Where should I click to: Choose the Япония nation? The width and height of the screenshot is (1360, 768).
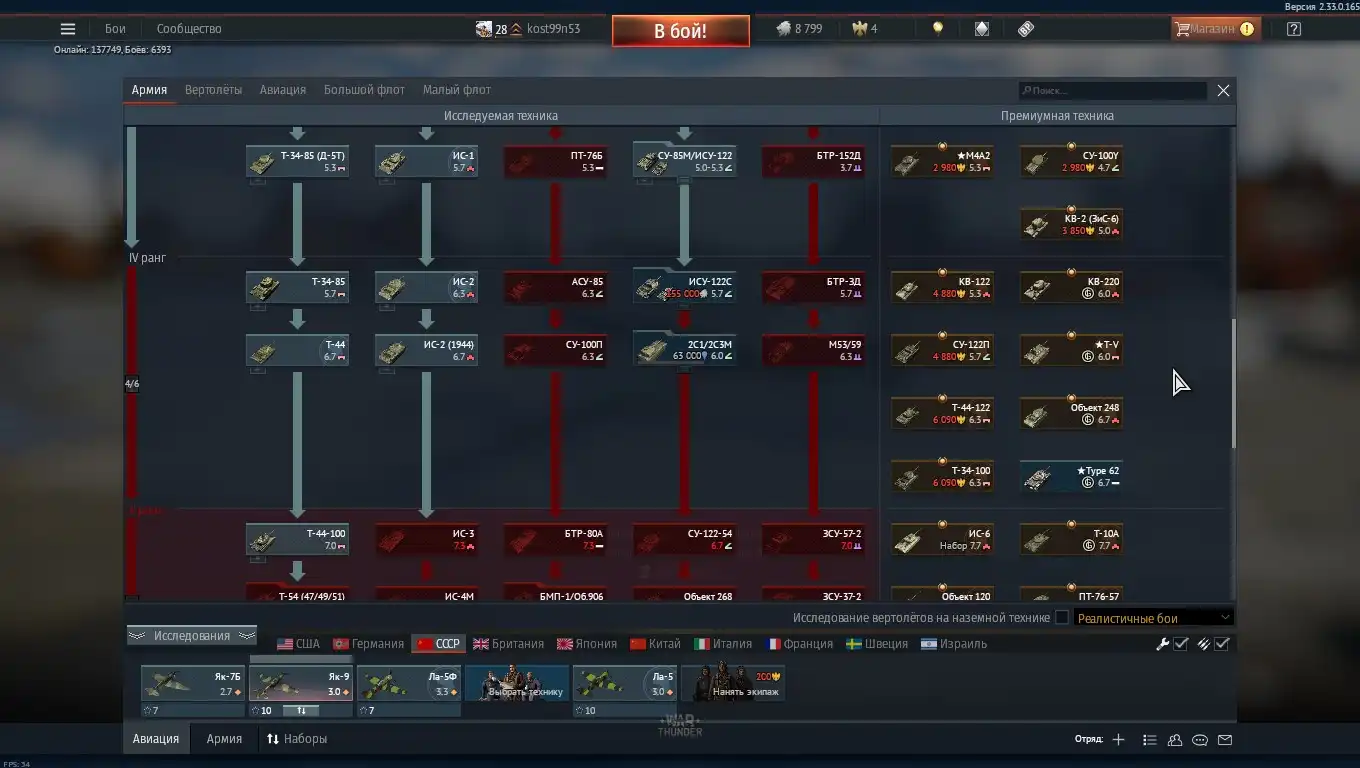click(x=587, y=644)
